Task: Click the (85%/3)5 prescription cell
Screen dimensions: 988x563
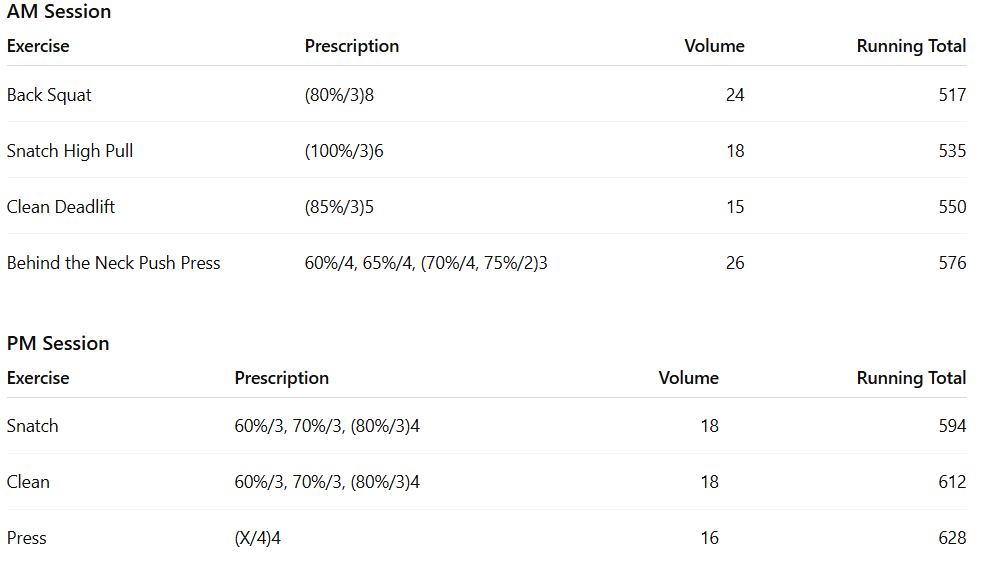Action: point(339,207)
